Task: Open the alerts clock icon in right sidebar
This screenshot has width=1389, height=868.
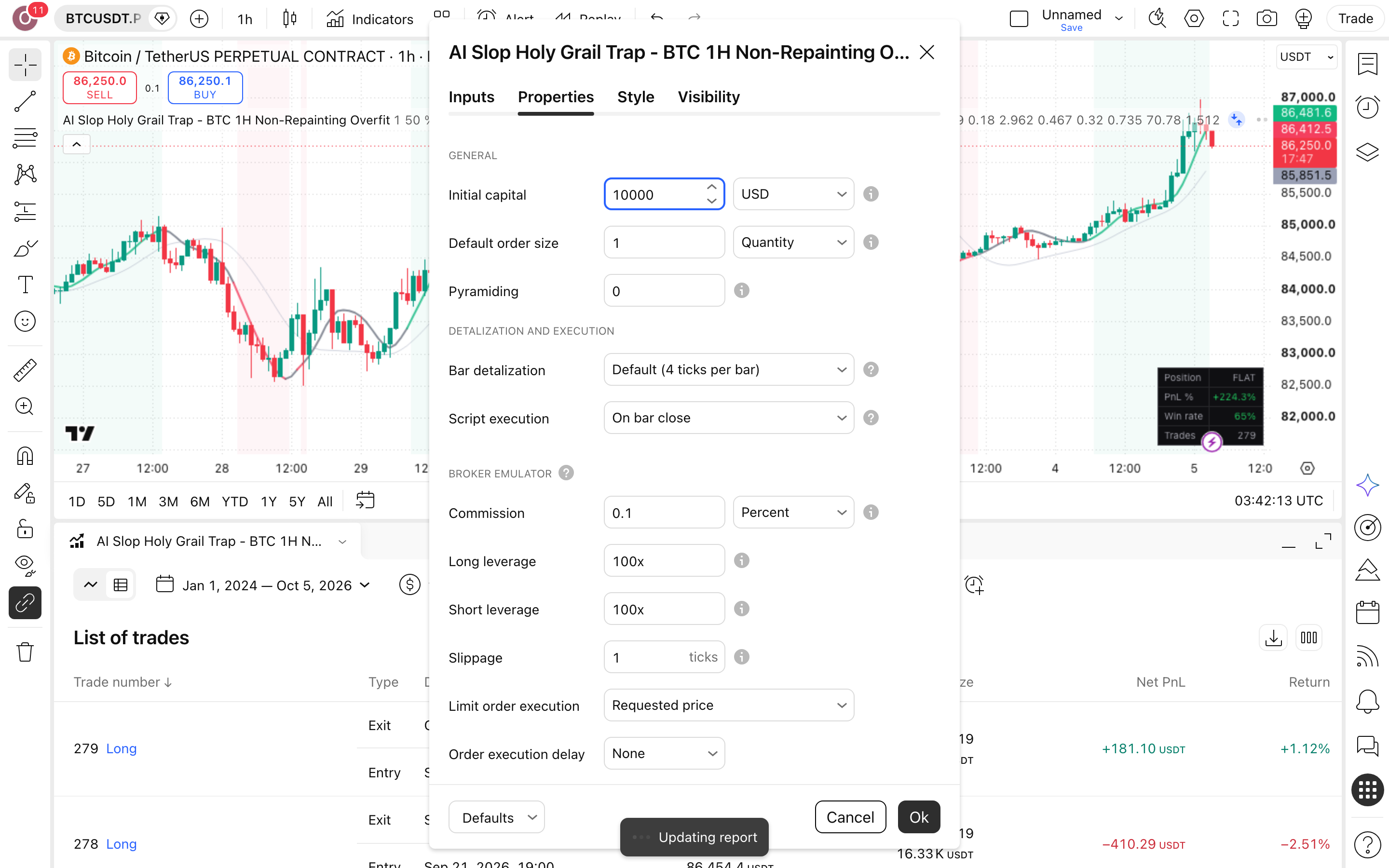Action: 1367,107
